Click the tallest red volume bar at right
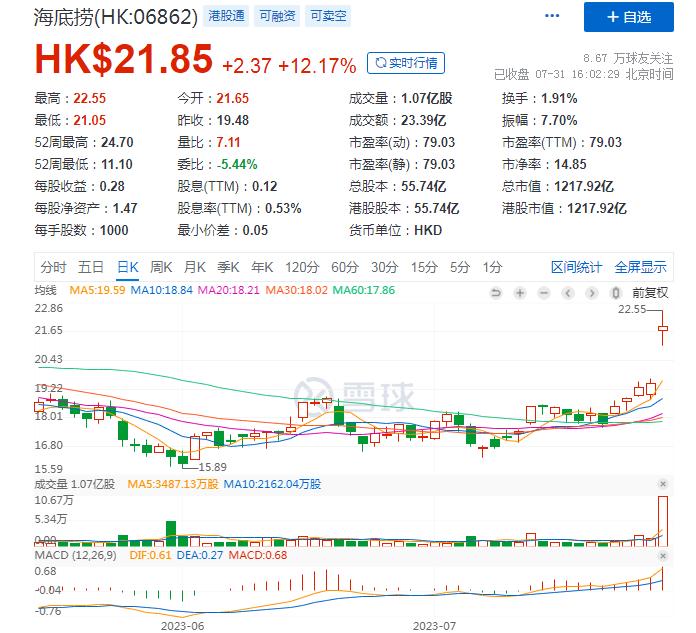This screenshot has height=633, width=696. (663, 521)
